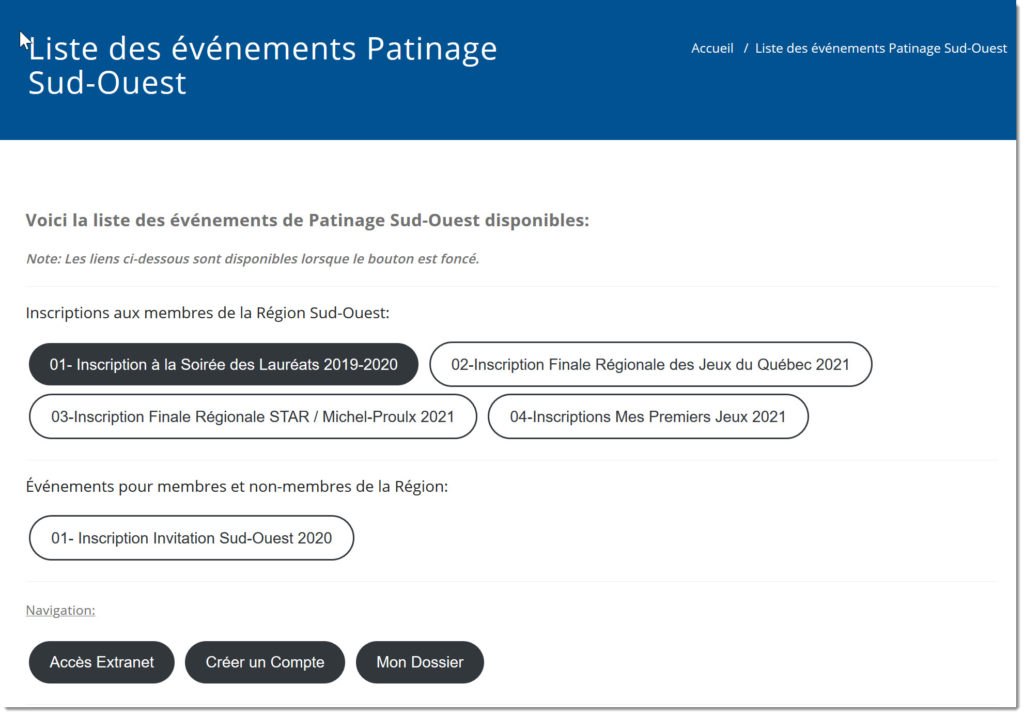This screenshot has height=715, width=1024.
Task: Click the italic Note text about dark buttons
Action: coord(252,259)
